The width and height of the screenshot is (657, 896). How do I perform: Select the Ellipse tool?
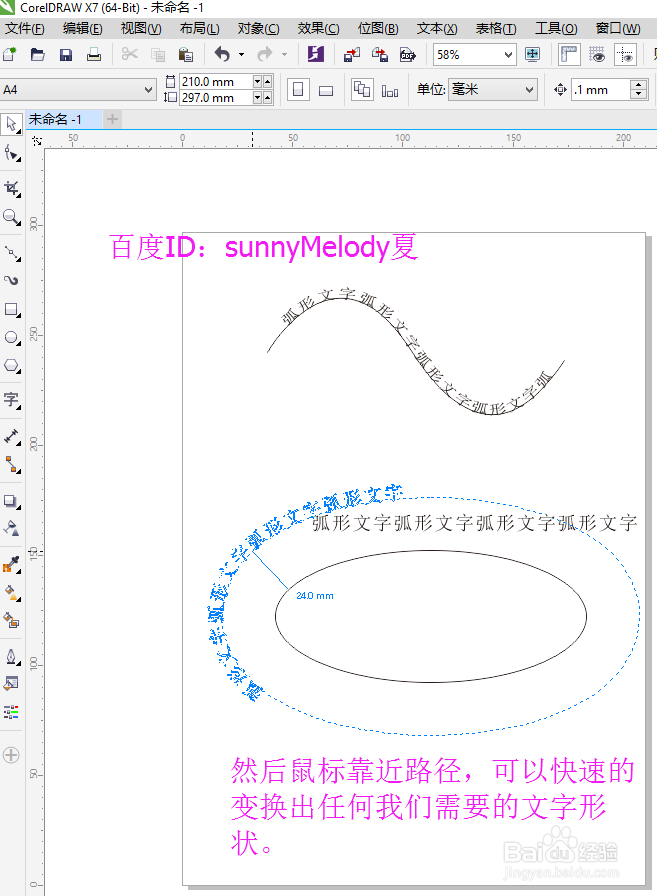[11, 338]
